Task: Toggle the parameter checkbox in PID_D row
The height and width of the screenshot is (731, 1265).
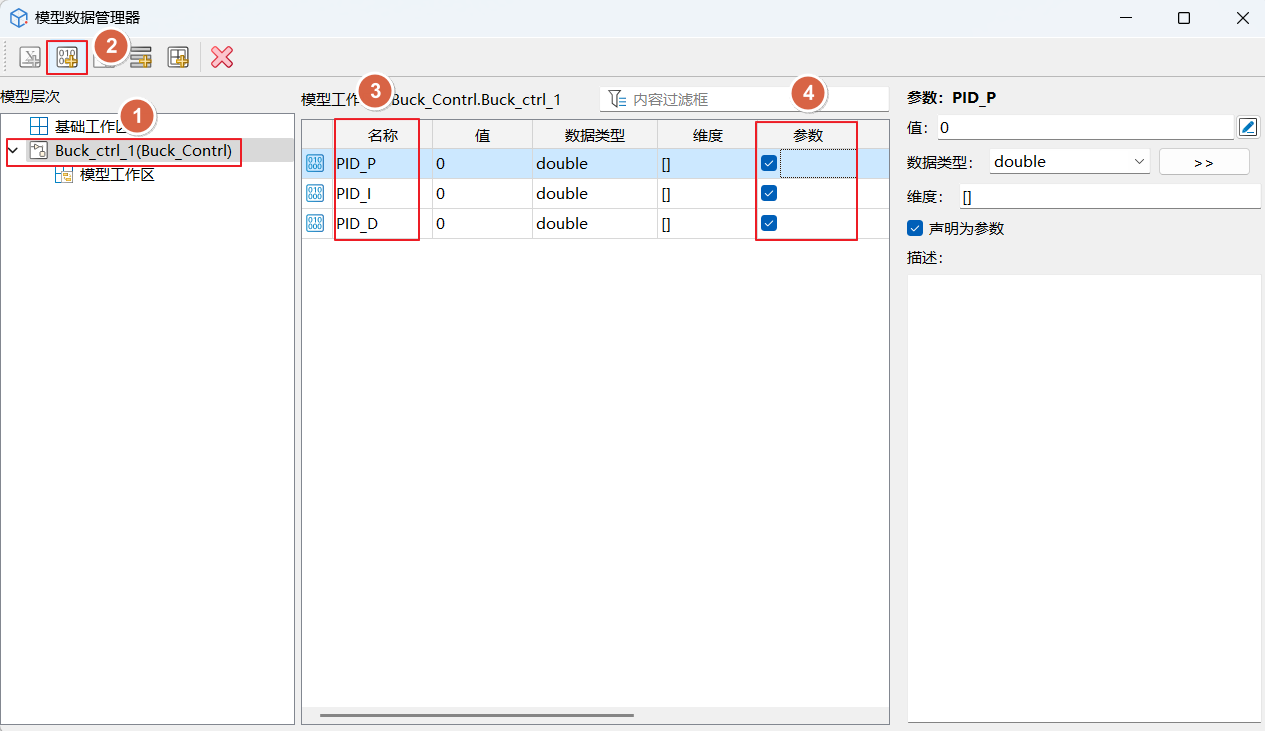Action: [769, 223]
